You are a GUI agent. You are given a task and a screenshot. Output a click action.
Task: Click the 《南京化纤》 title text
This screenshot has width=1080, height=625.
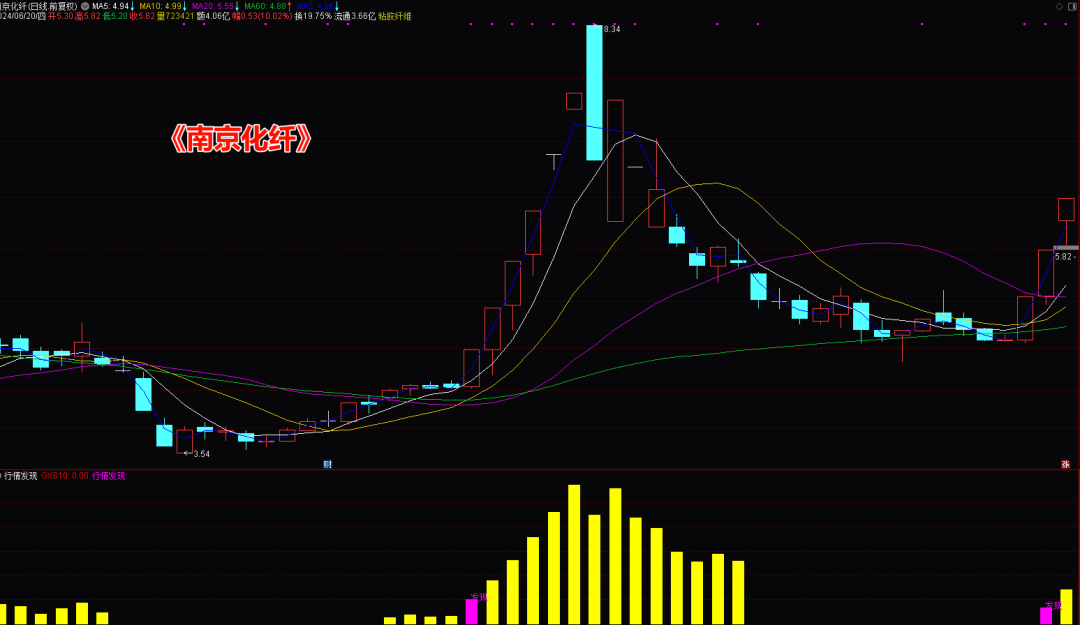(240, 139)
